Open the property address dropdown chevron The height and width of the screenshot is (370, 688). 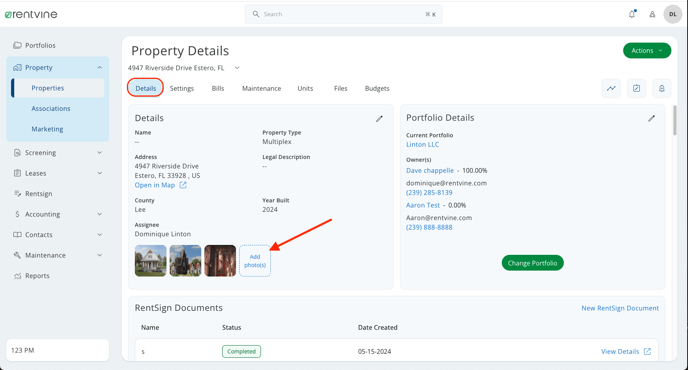pyautogui.click(x=237, y=68)
